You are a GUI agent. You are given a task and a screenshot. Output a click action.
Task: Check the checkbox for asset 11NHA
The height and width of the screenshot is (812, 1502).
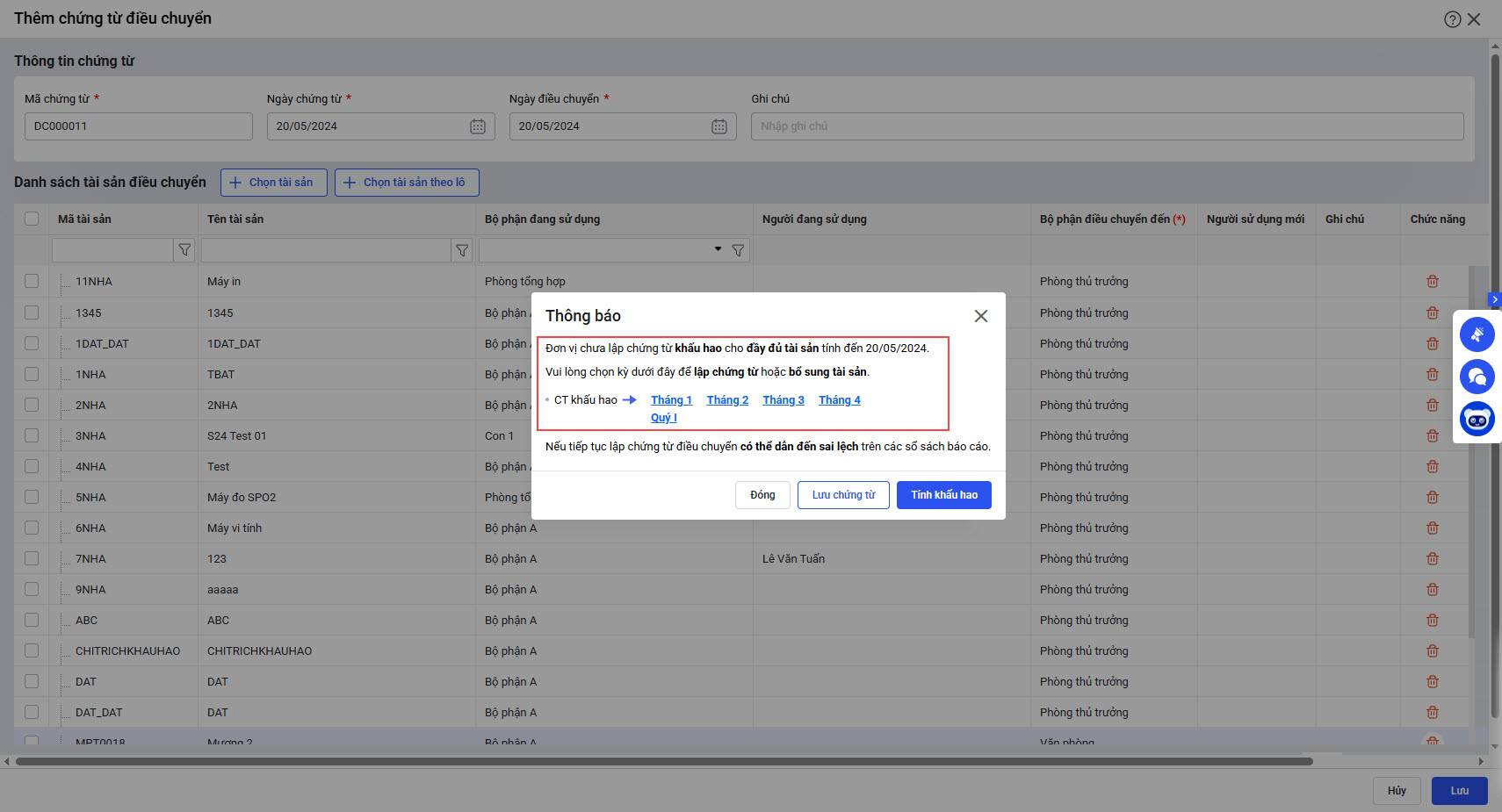pyautogui.click(x=32, y=282)
